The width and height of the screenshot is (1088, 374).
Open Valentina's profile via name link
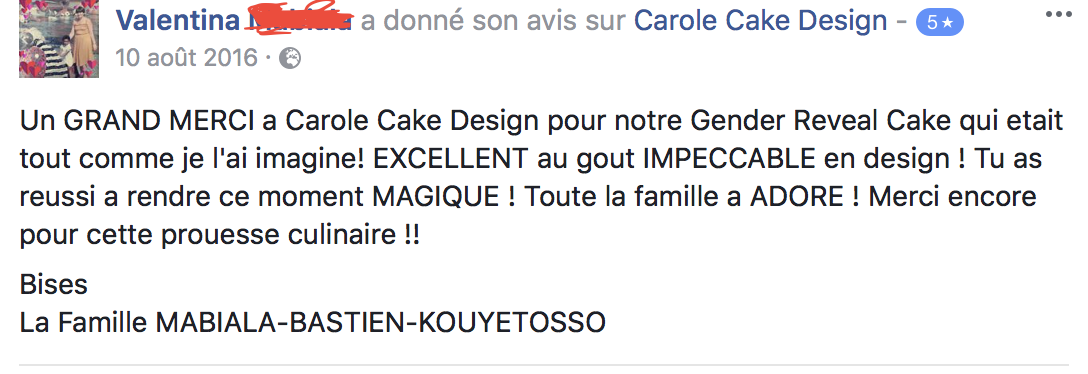click(178, 22)
